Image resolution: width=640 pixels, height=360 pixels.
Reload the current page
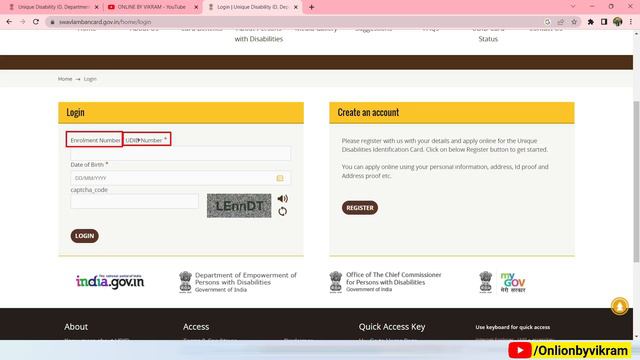[36, 22]
